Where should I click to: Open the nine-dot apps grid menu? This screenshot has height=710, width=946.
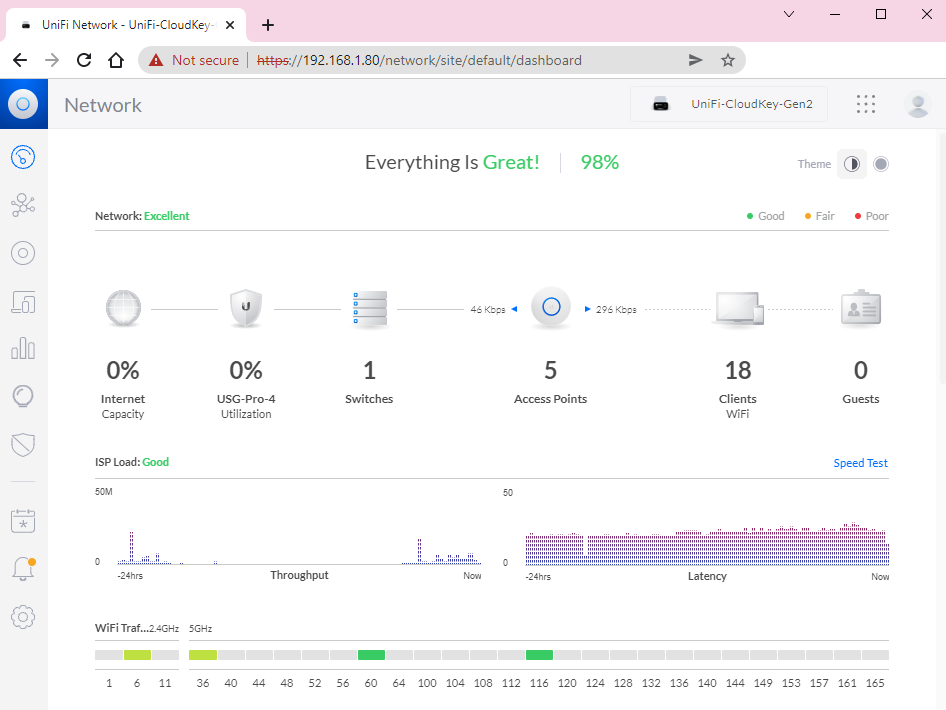(x=866, y=104)
